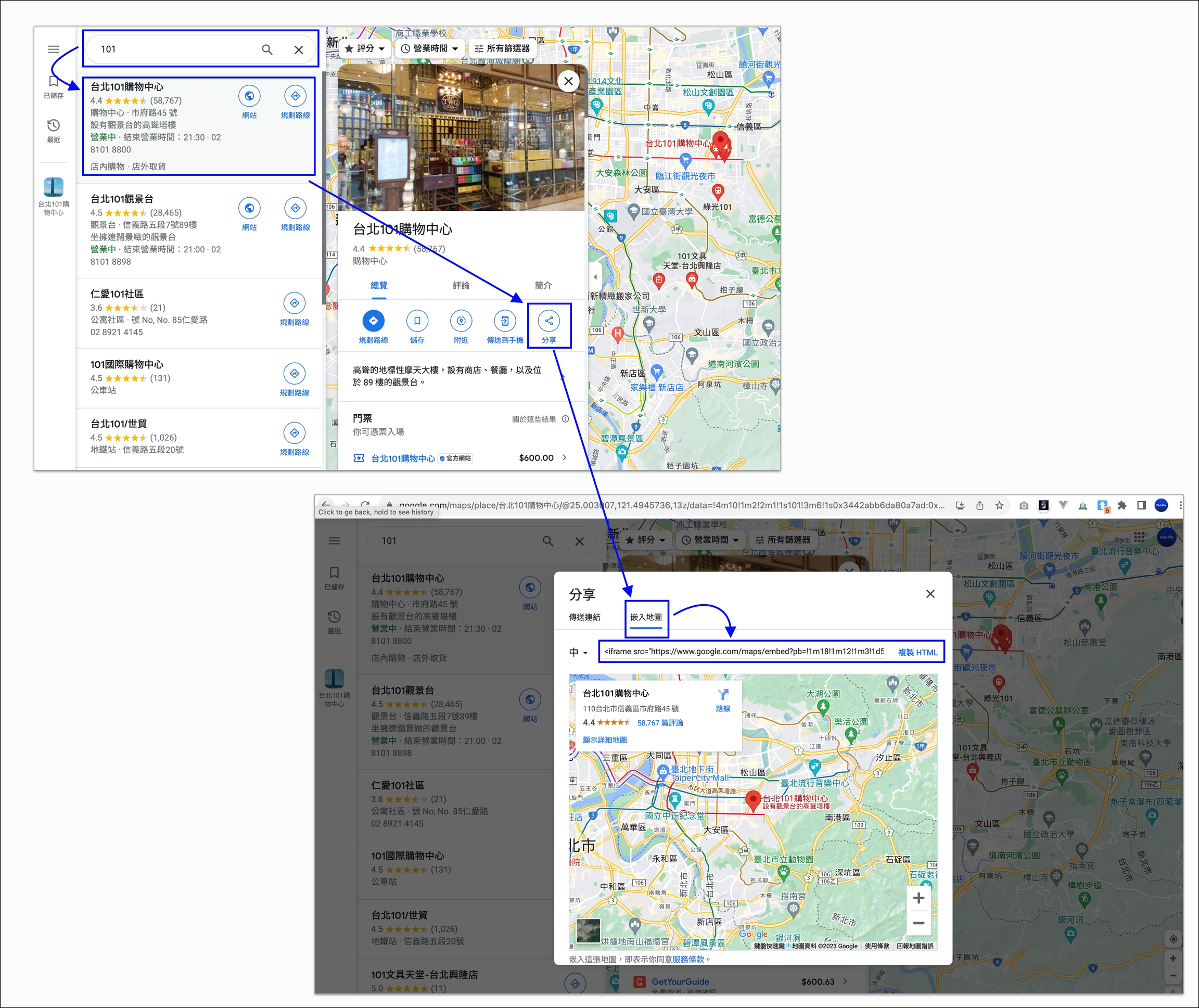Open the 服務條款 terms link in share dialog
Screen dimensions: 1199x1008
click(688, 959)
